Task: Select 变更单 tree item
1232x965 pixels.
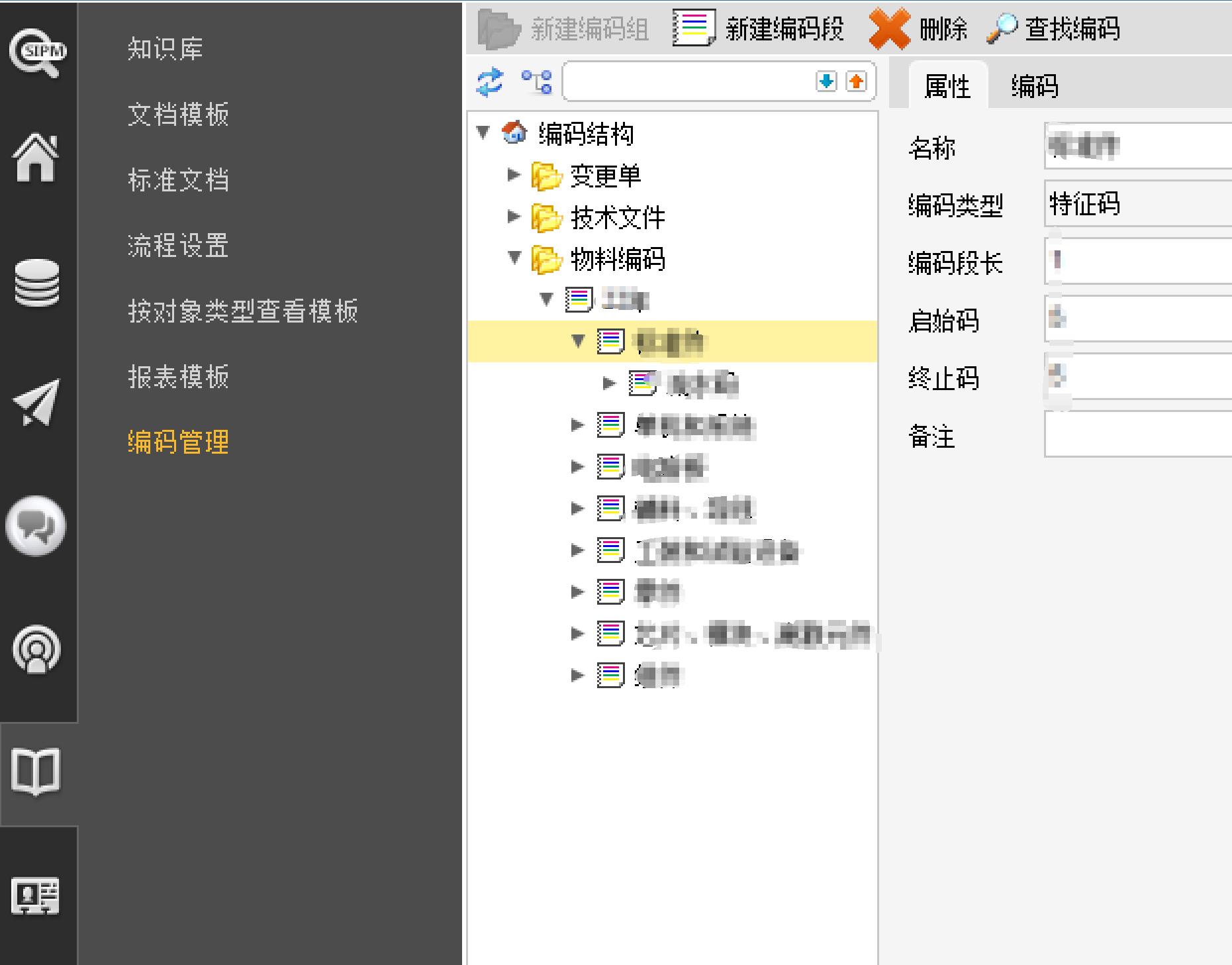Action: click(606, 176)
